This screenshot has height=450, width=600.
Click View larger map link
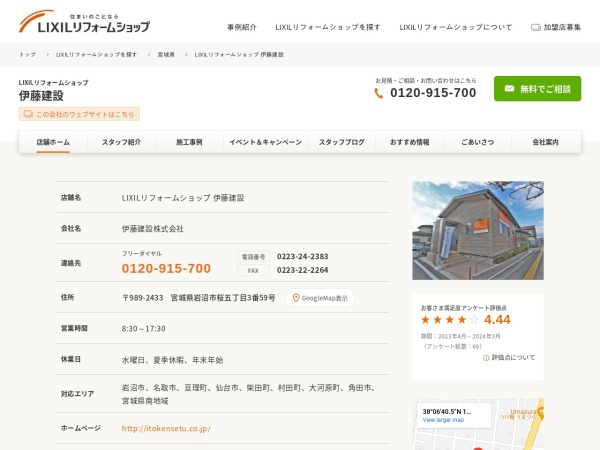pos(443,420)
